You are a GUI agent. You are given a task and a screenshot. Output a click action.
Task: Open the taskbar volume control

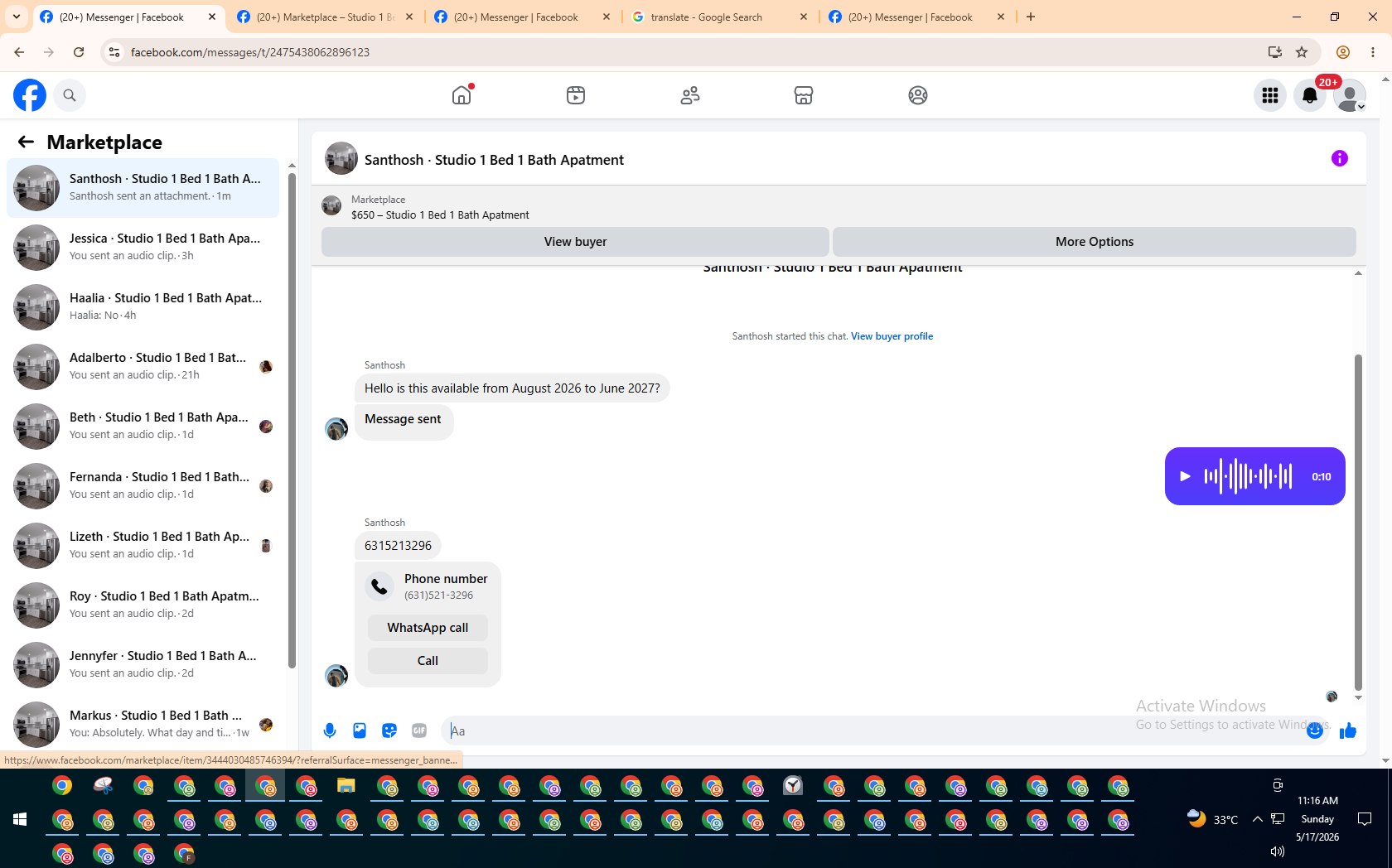pos(1278,851)
